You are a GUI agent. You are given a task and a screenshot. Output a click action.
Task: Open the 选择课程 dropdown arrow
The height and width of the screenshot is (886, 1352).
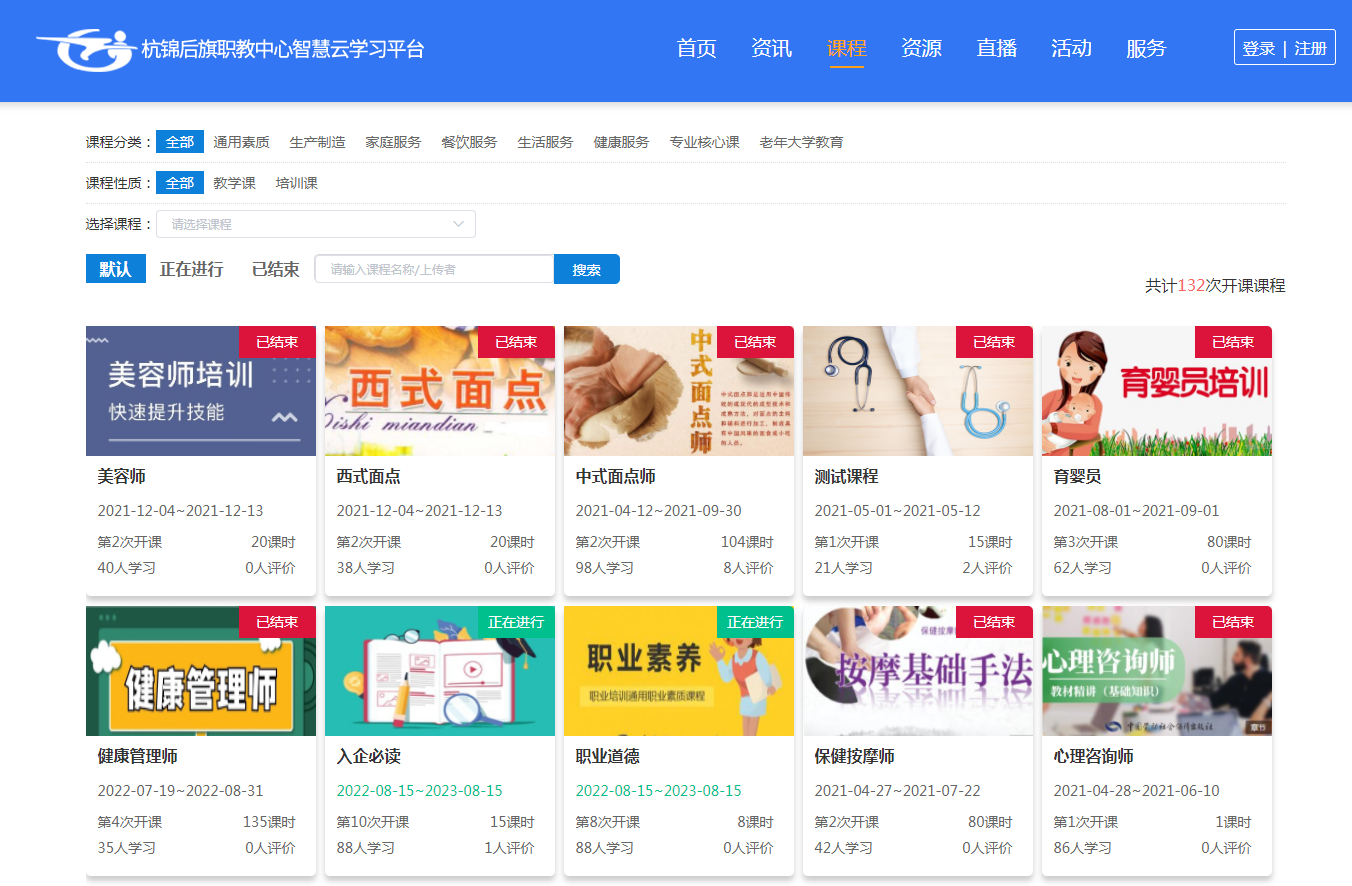coord(459,224)
